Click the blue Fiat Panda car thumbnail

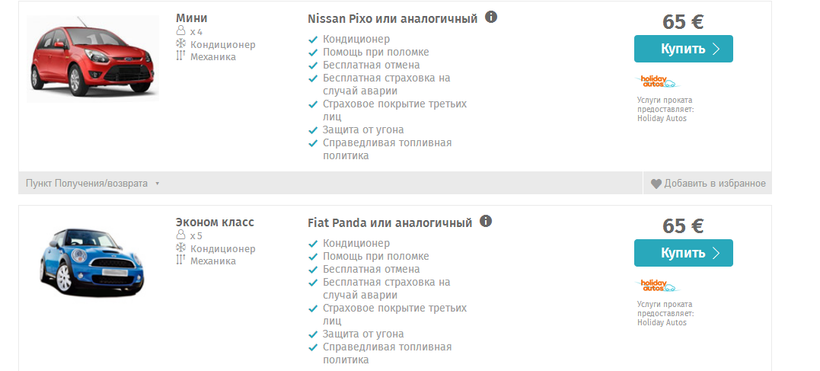click(92, 263)
